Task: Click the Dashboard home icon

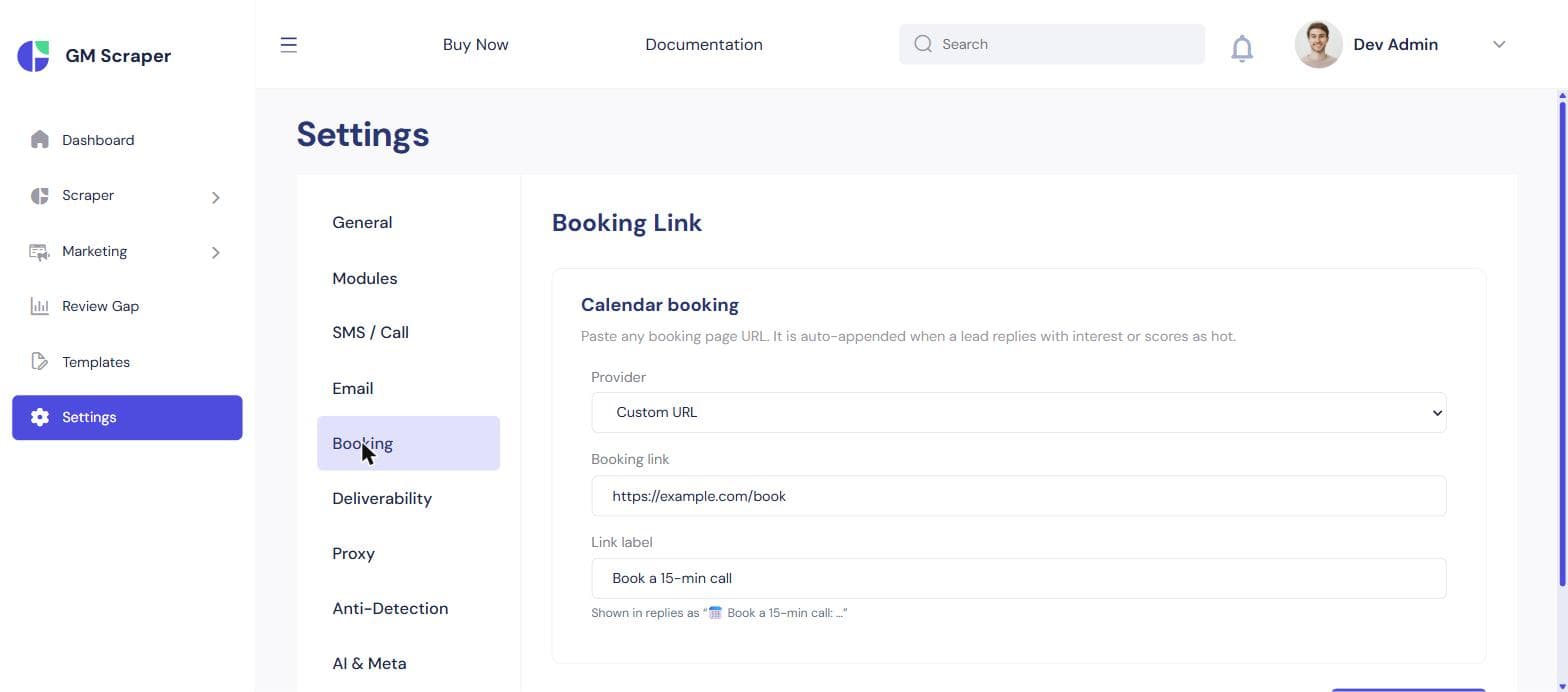Action: coord(39,140)
